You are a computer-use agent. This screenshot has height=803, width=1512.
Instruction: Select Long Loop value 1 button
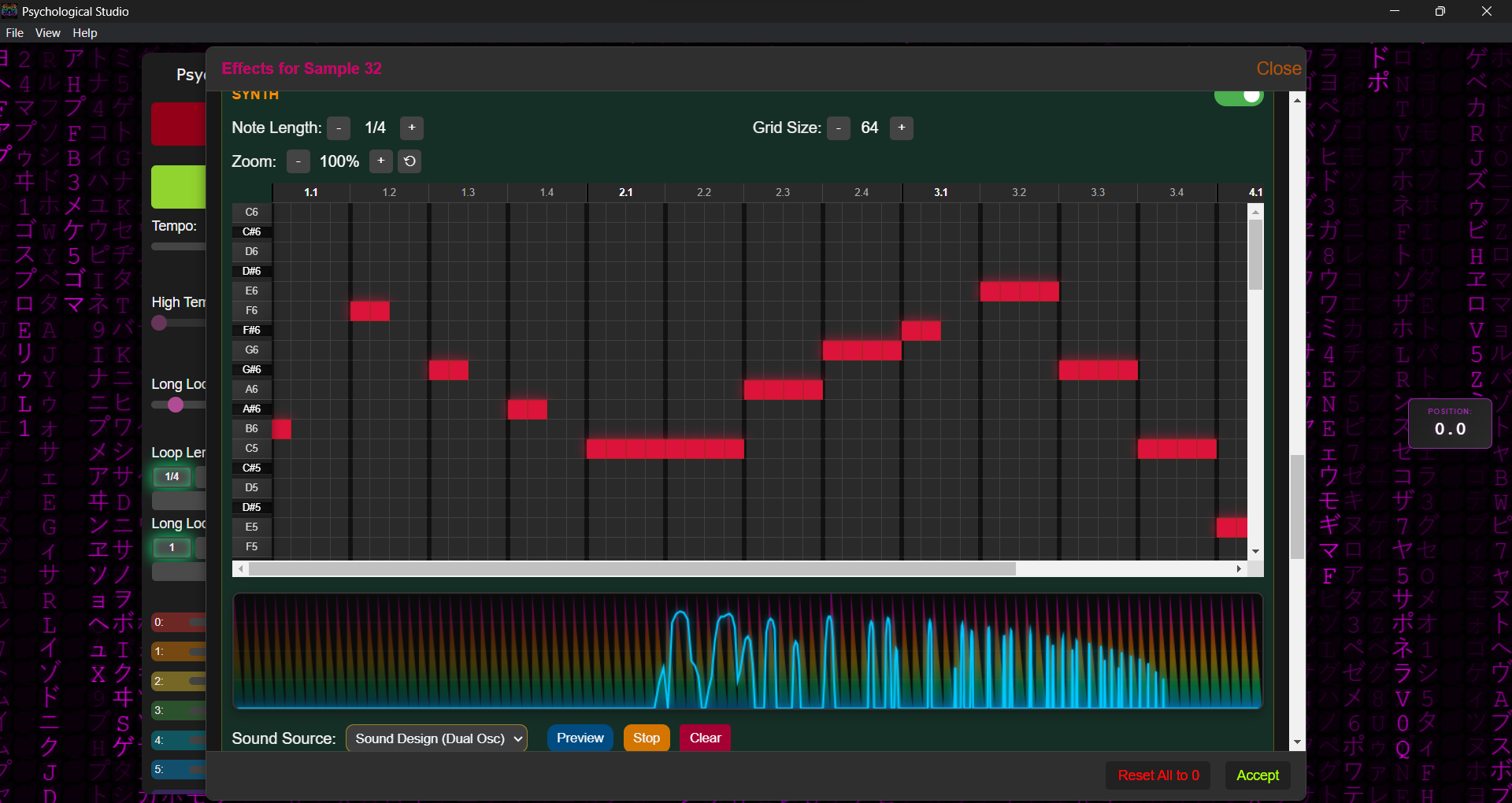click(172, 548)
